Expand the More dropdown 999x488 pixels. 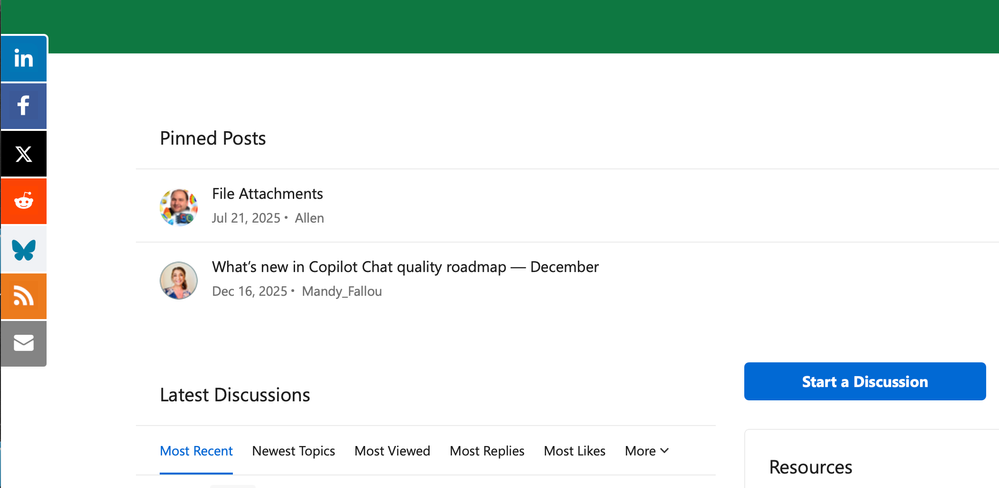click(646, 451)
